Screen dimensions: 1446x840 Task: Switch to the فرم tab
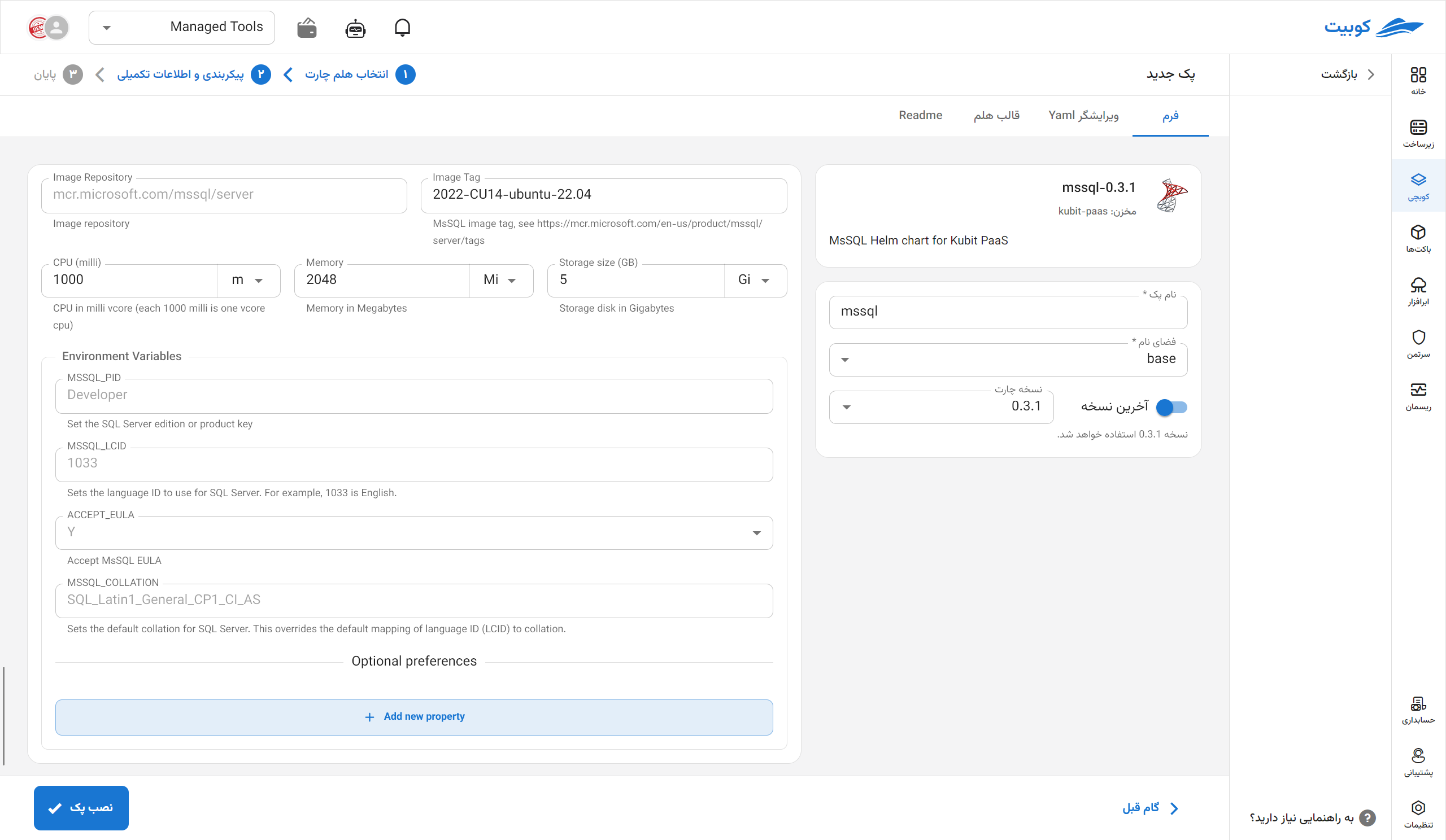[x=1170, y=116]
